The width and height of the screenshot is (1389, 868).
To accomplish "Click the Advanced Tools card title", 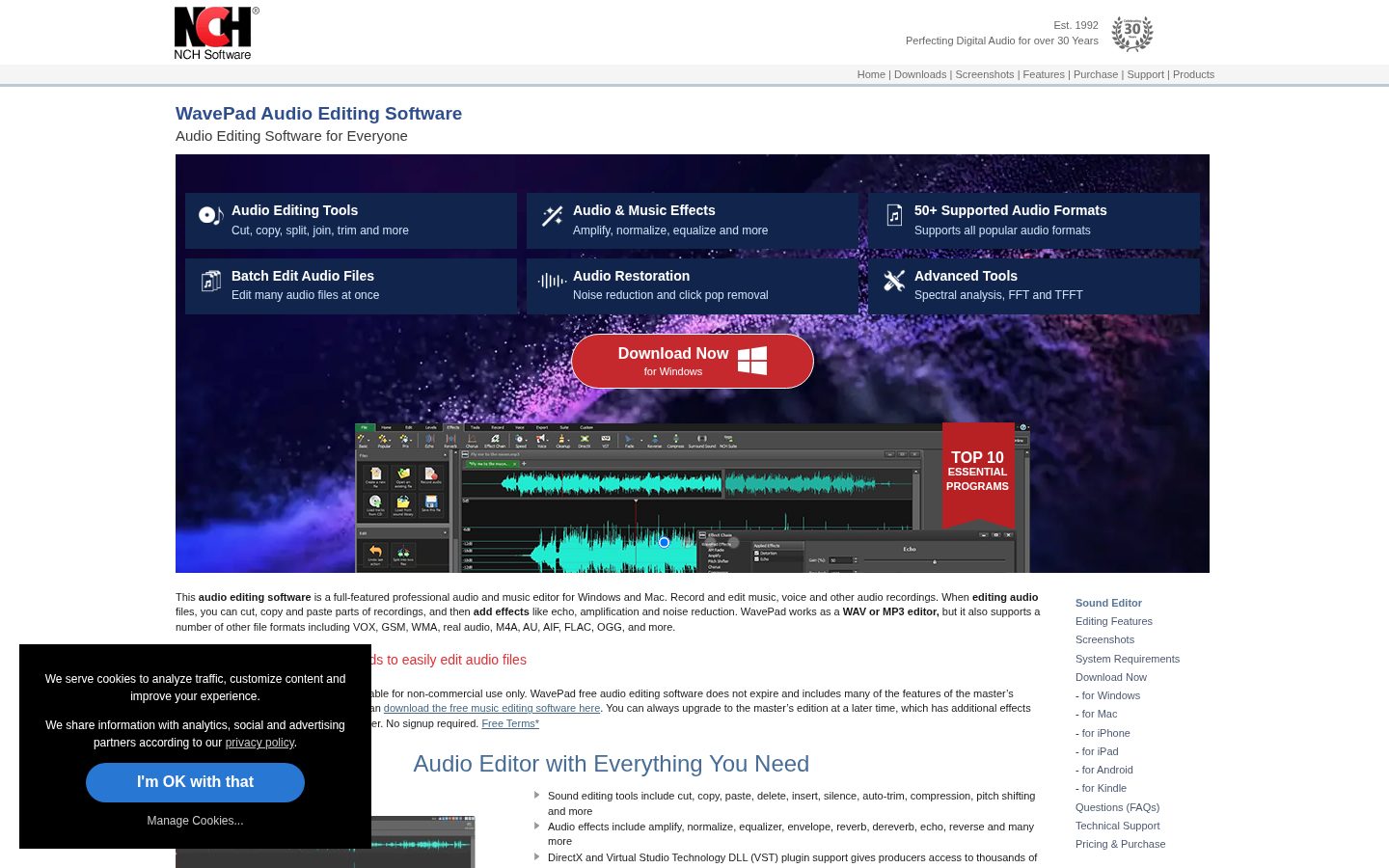I will (966, 276).
